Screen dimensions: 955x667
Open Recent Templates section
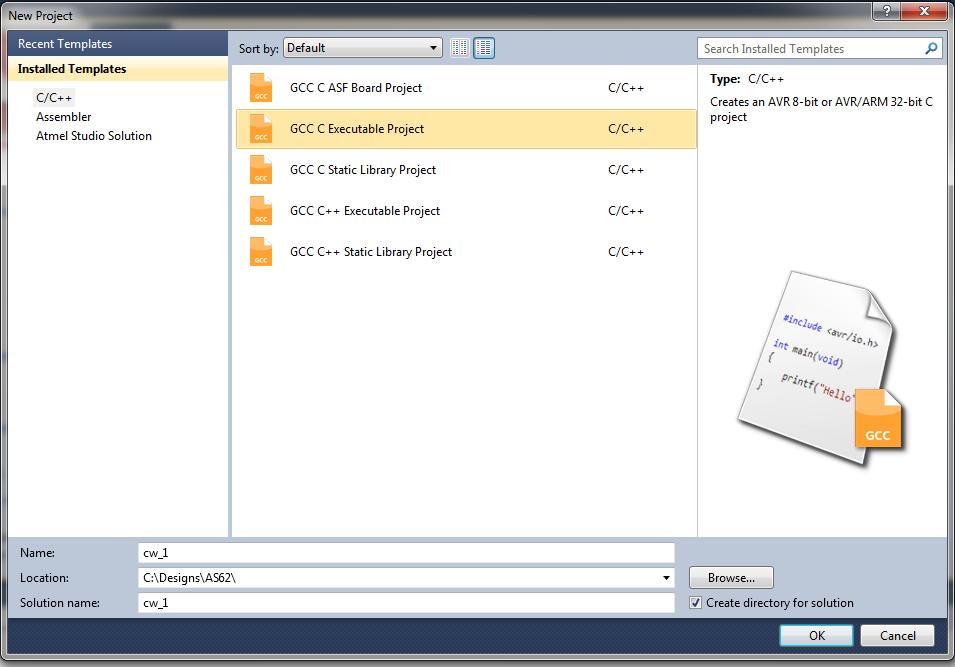[x=118, y=44]
